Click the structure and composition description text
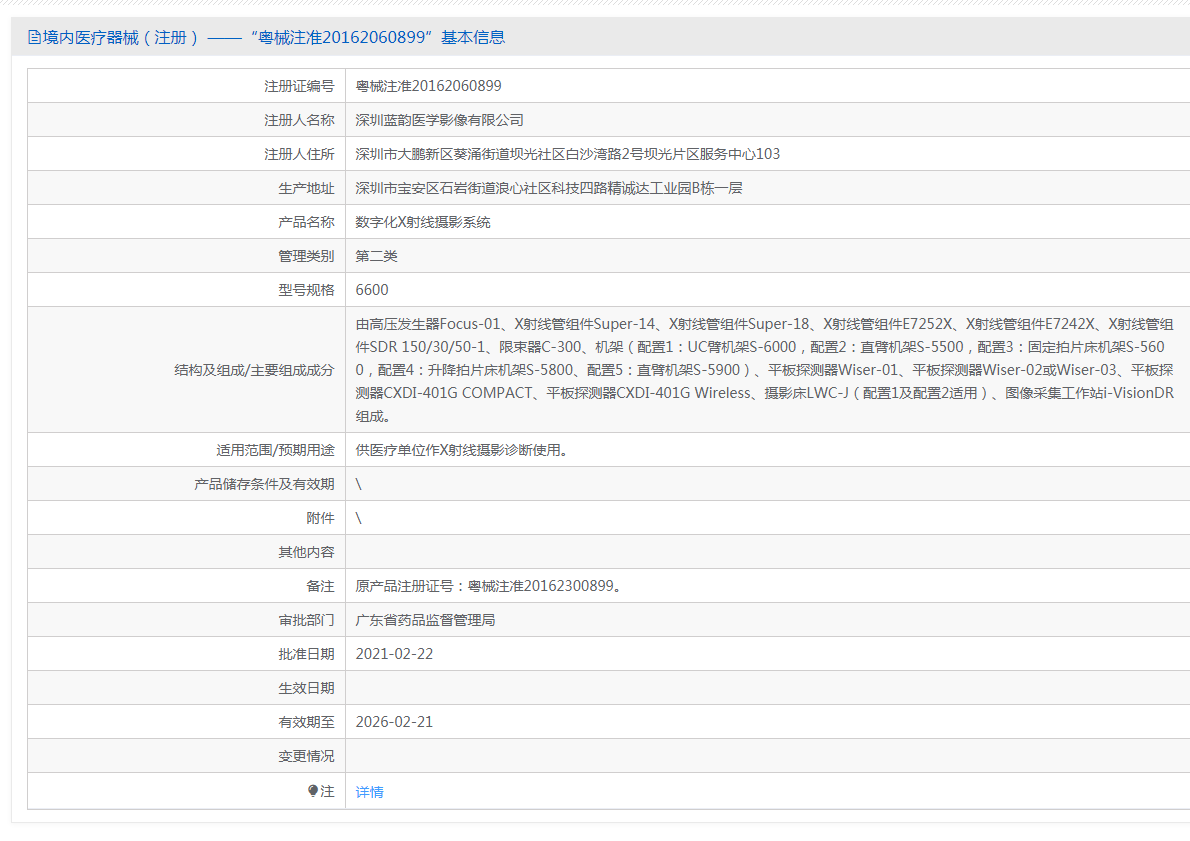Screen dimensions: 1190x841 (764, 370)
